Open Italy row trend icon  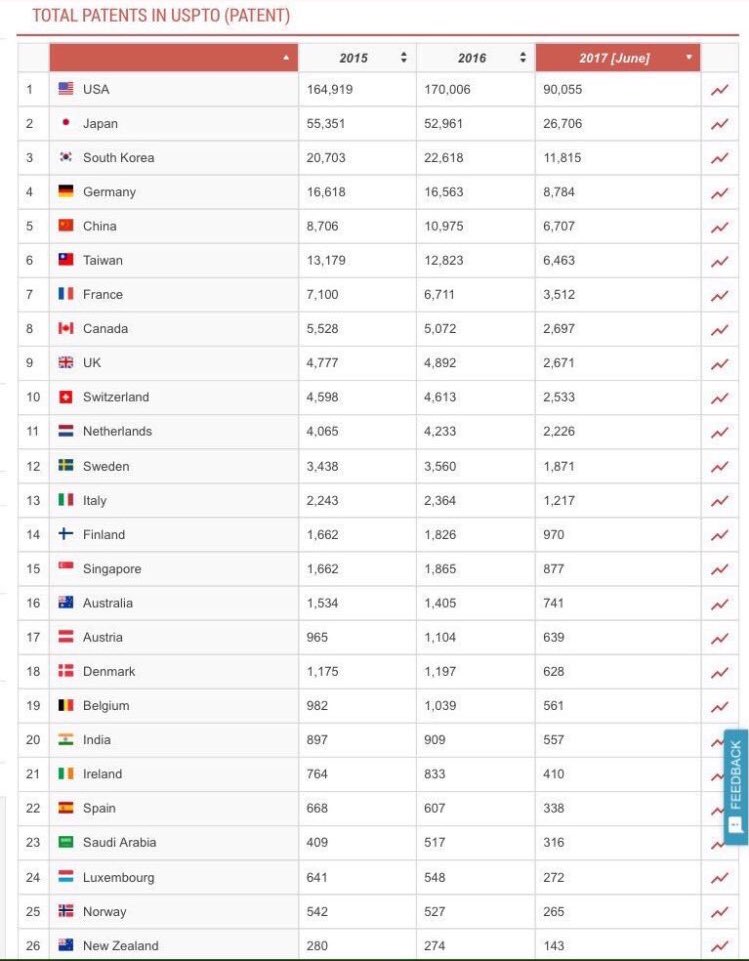[719, 501]
